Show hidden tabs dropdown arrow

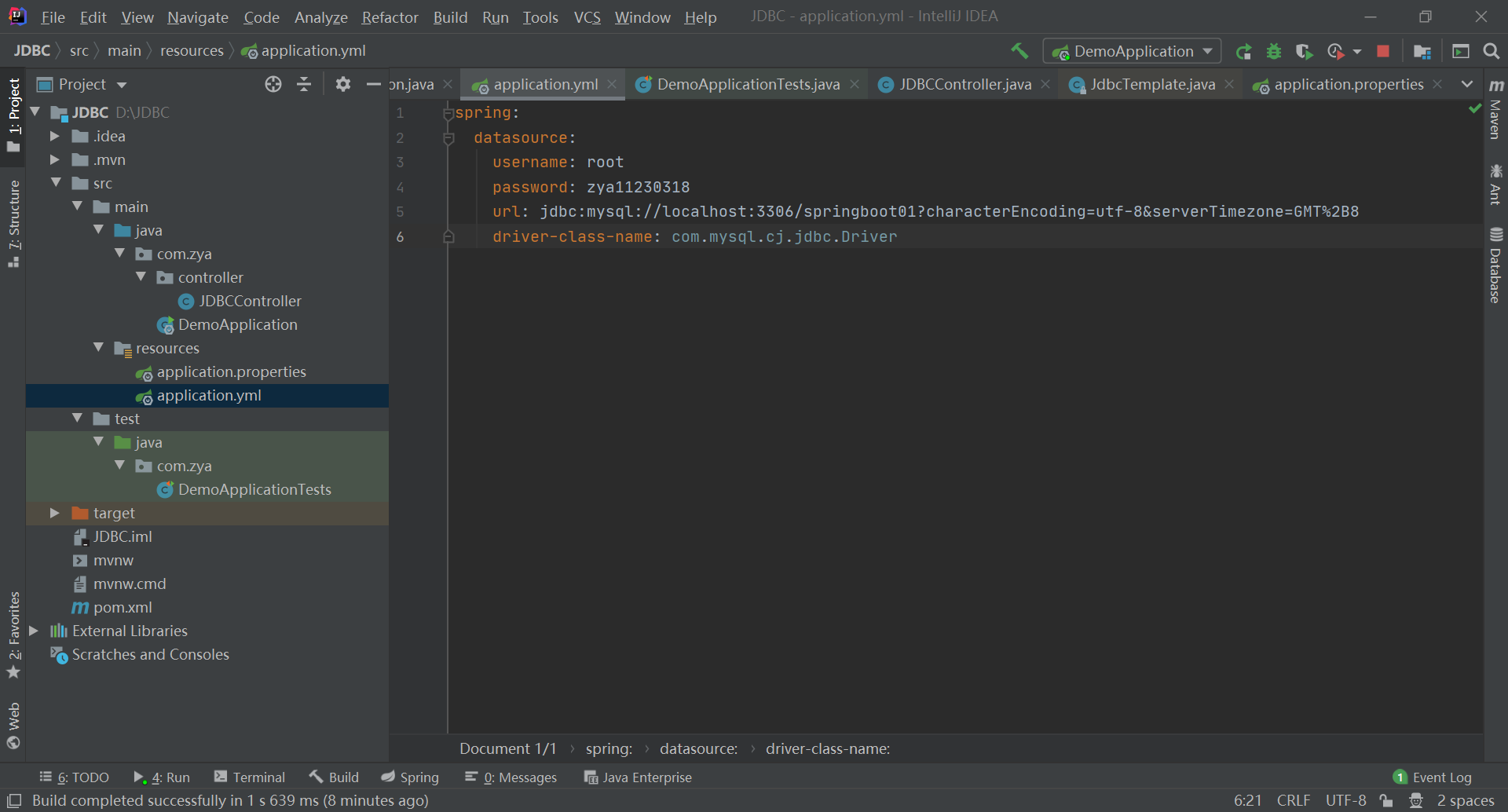1466,84
